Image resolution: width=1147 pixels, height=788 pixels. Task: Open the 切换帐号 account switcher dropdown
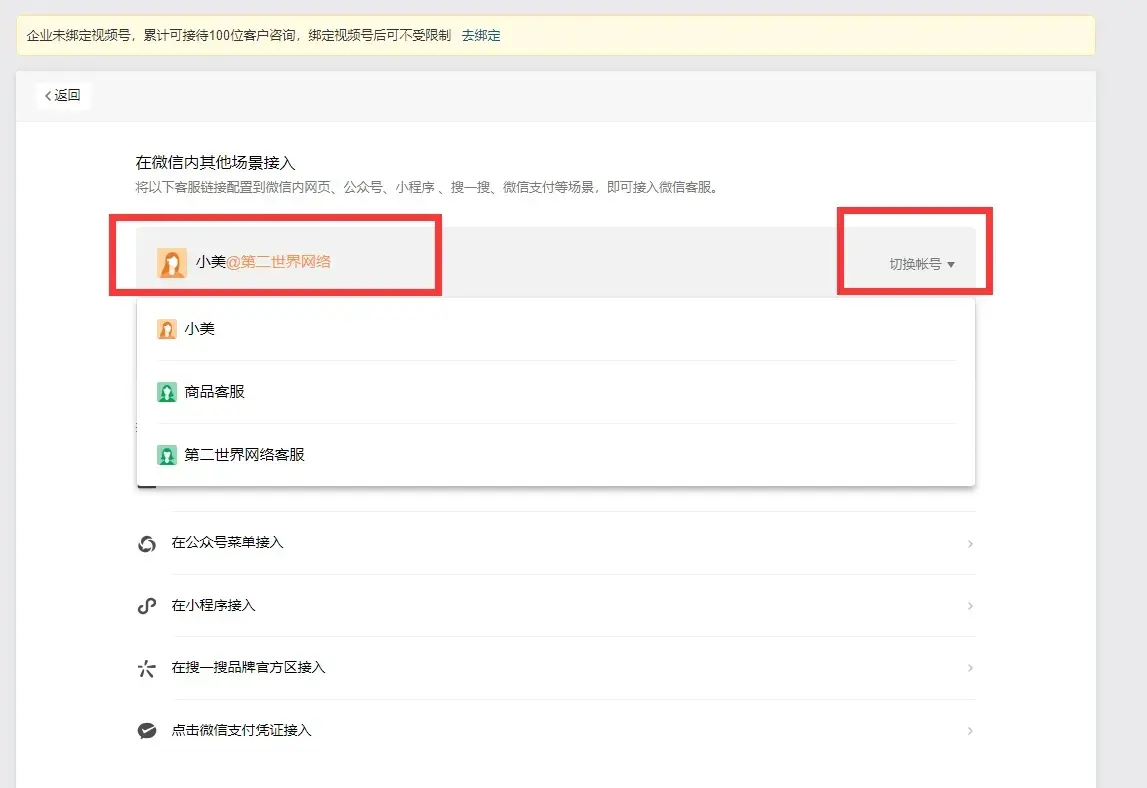(x=922, y=265)
